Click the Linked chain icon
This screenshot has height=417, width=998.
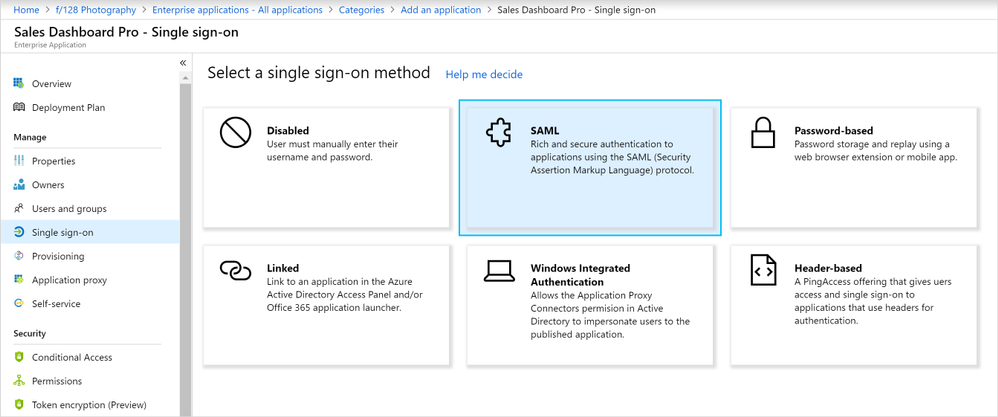coord(235,271)
